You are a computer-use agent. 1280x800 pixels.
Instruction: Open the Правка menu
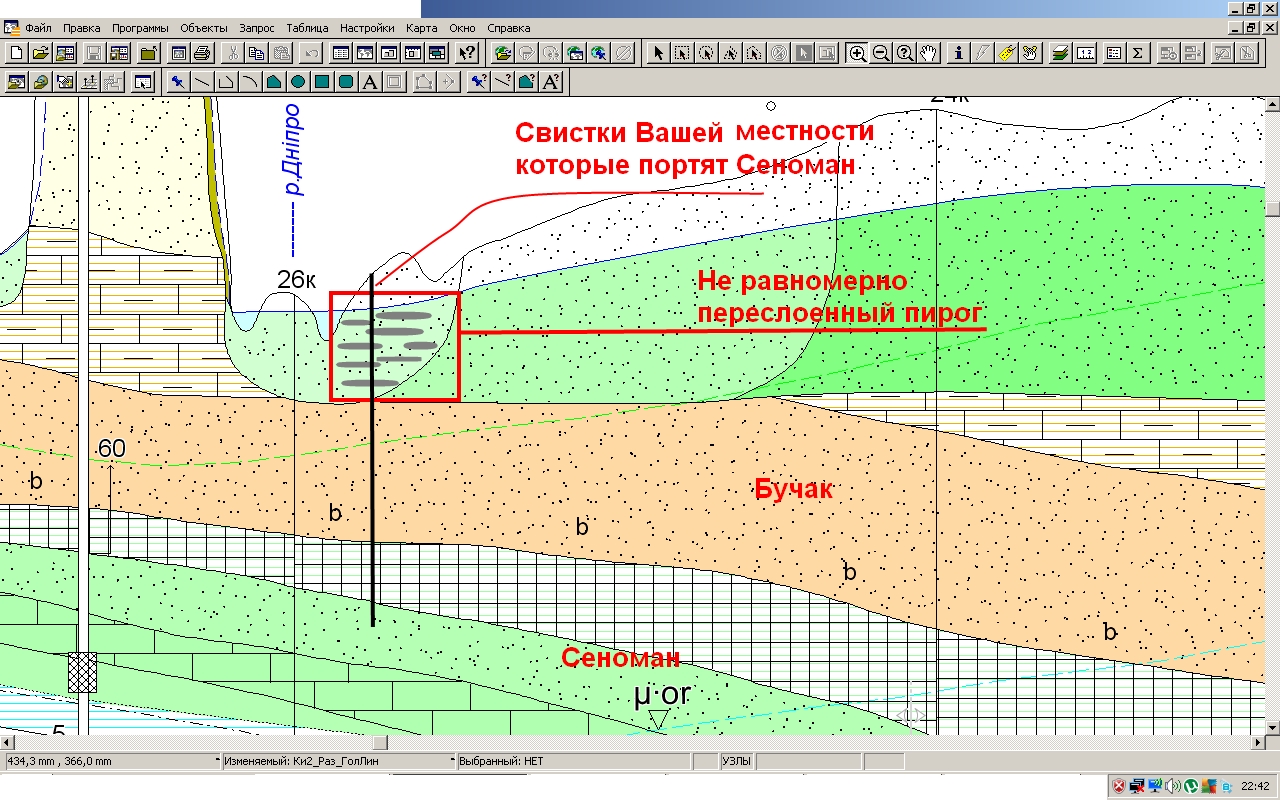pyautogui.click(x=82, y=28)
